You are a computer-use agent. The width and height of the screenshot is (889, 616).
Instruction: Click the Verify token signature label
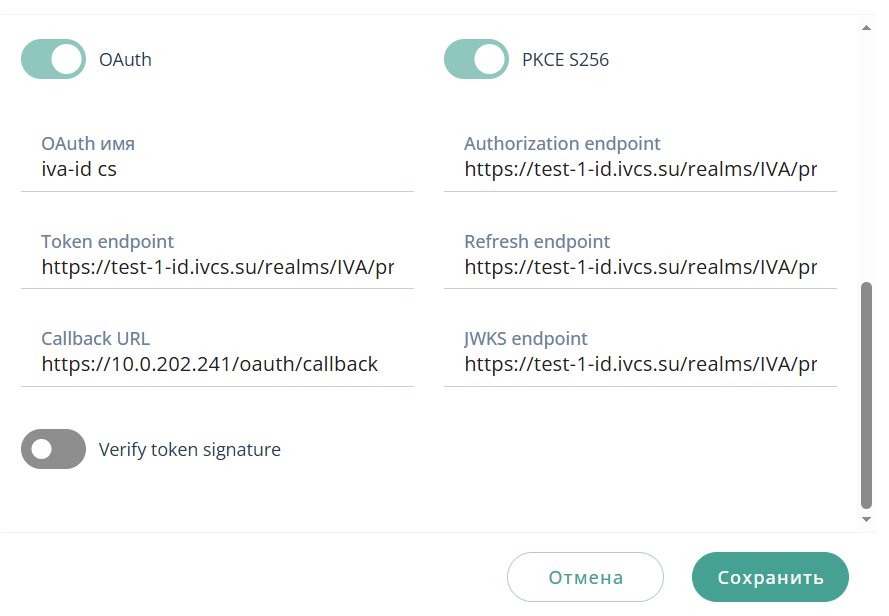click(189, 449)
